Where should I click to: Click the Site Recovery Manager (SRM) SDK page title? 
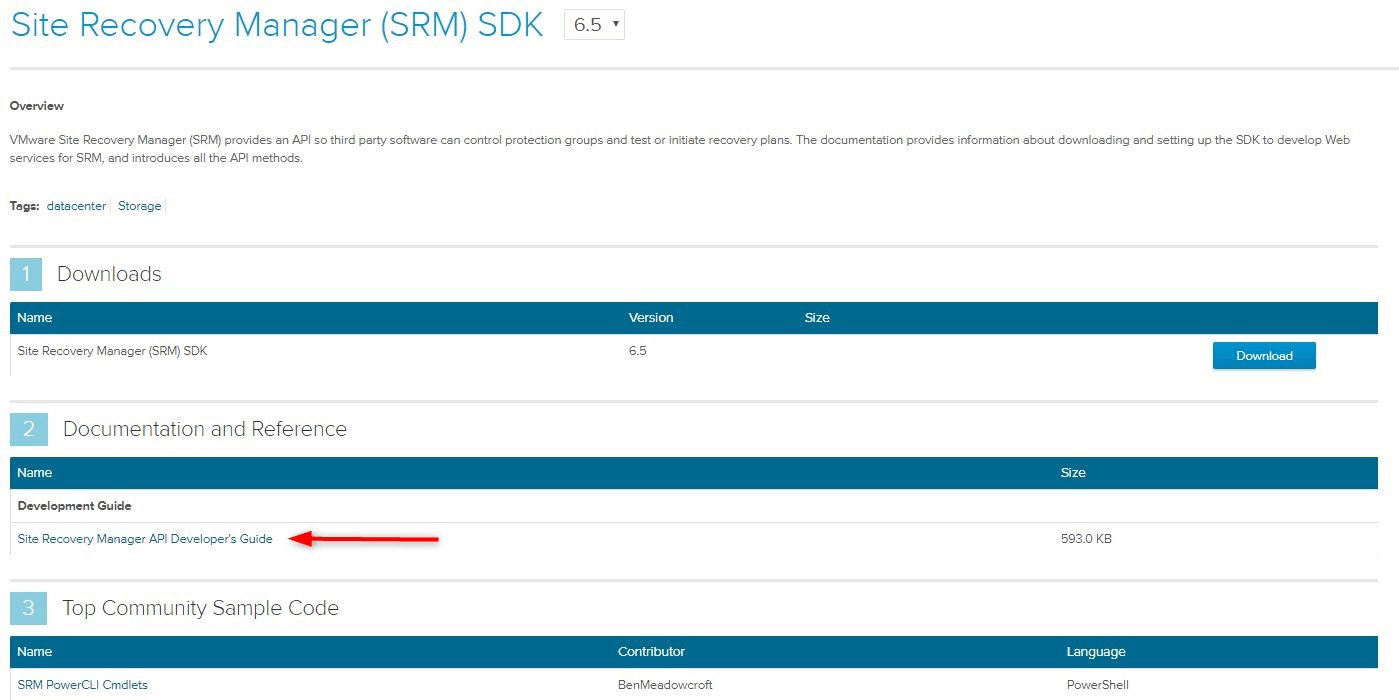tap(277, 26)
